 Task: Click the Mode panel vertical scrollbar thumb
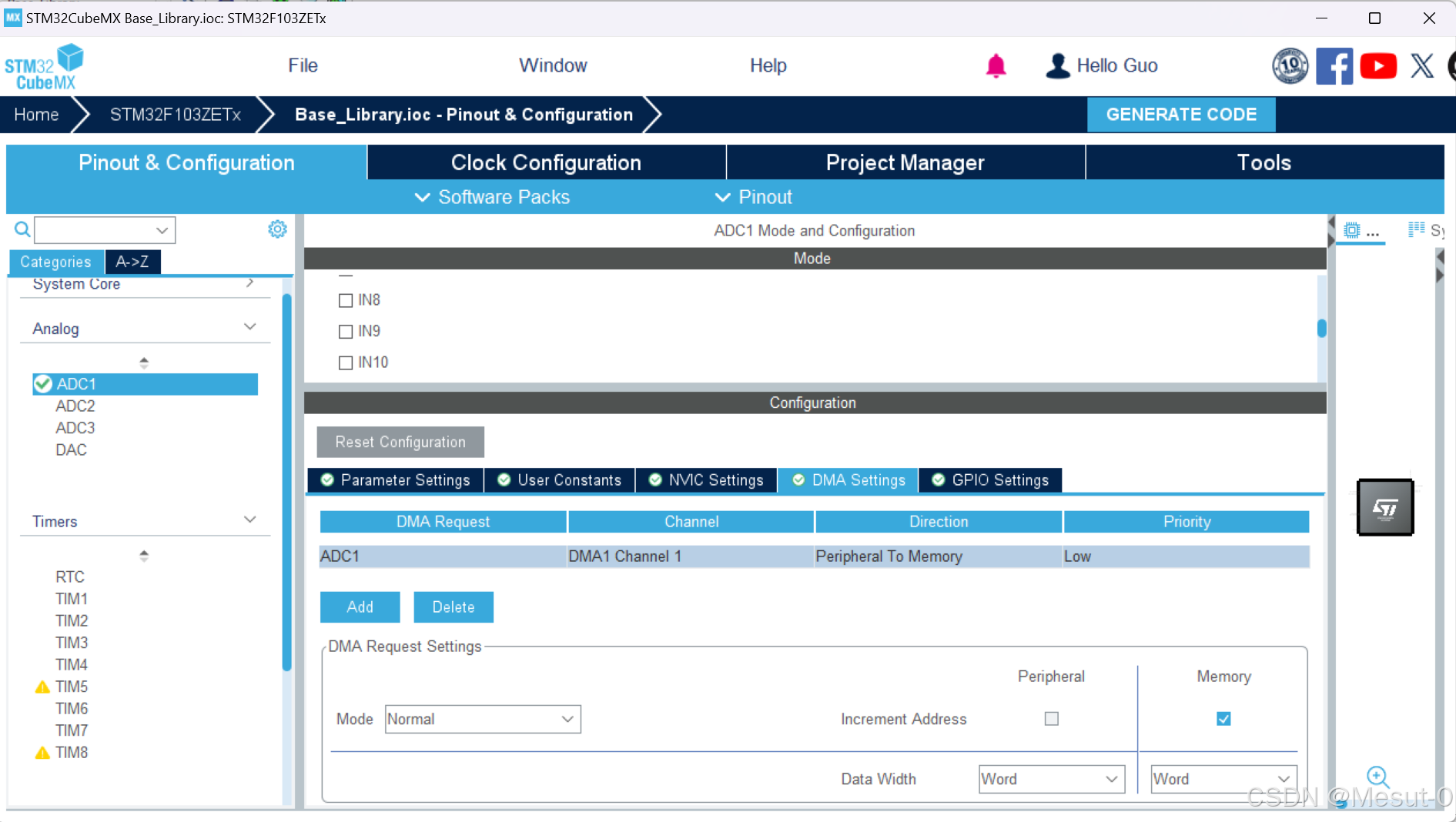point(1321,329)
